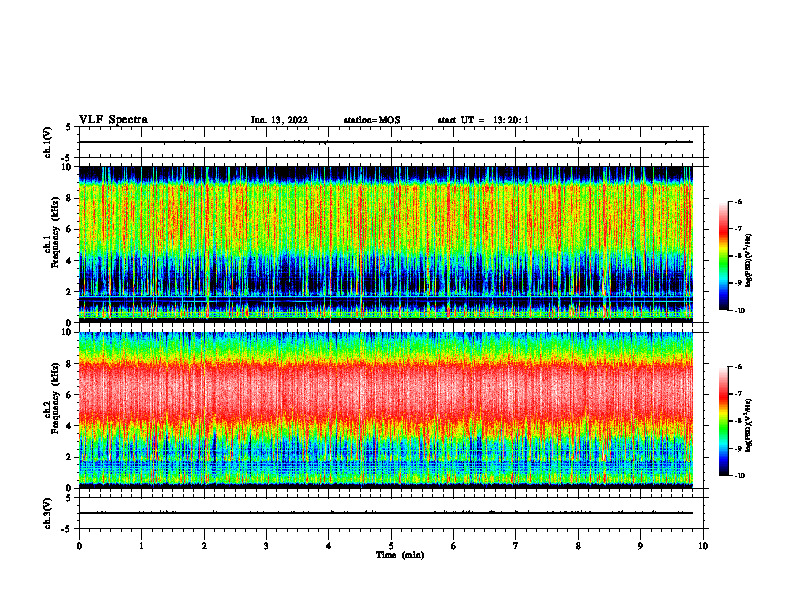This screenshot has height=612, width=792.
Task: Select the "start UT = 13:20: 1" text
Action: point(483,120)
